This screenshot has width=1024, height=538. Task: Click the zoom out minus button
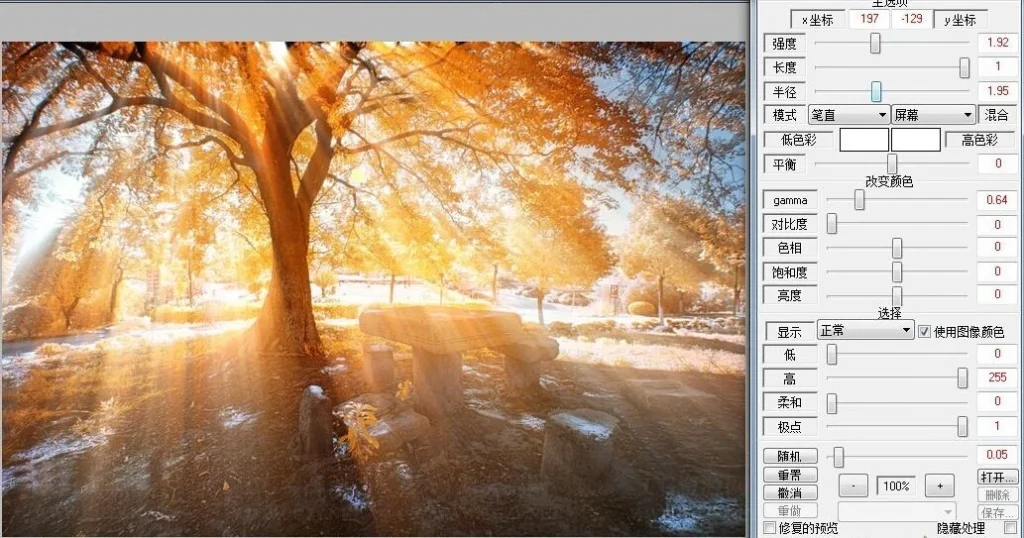point(852,486)
